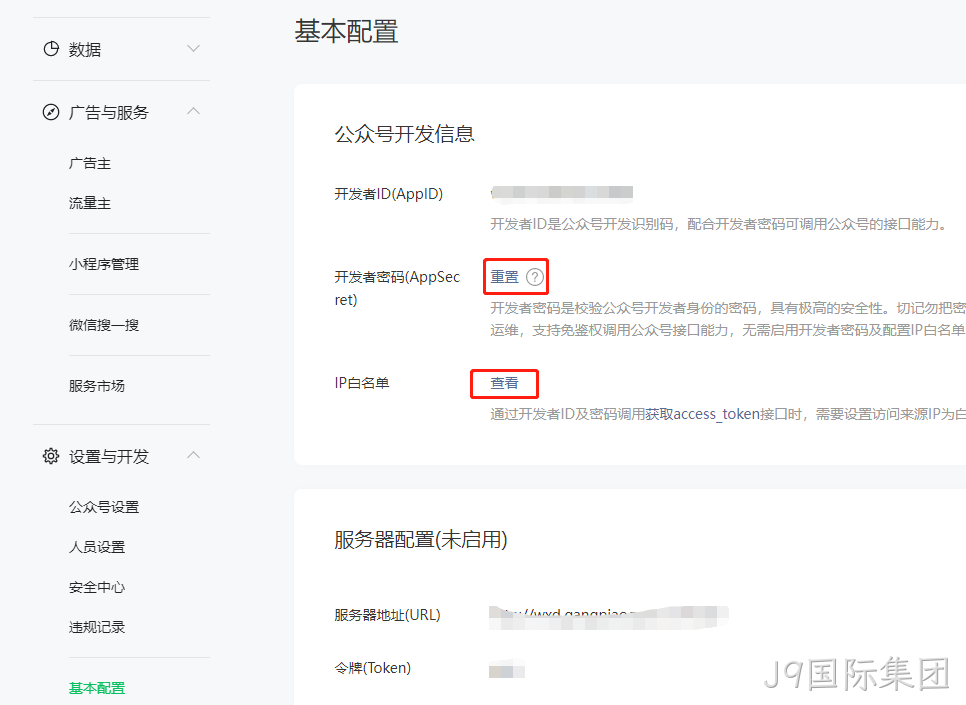Image resolution: width=966 pixels, height=705 pixels.
Task: Collapse the 广告与服务 section chevron
Action: coord(193,111)
